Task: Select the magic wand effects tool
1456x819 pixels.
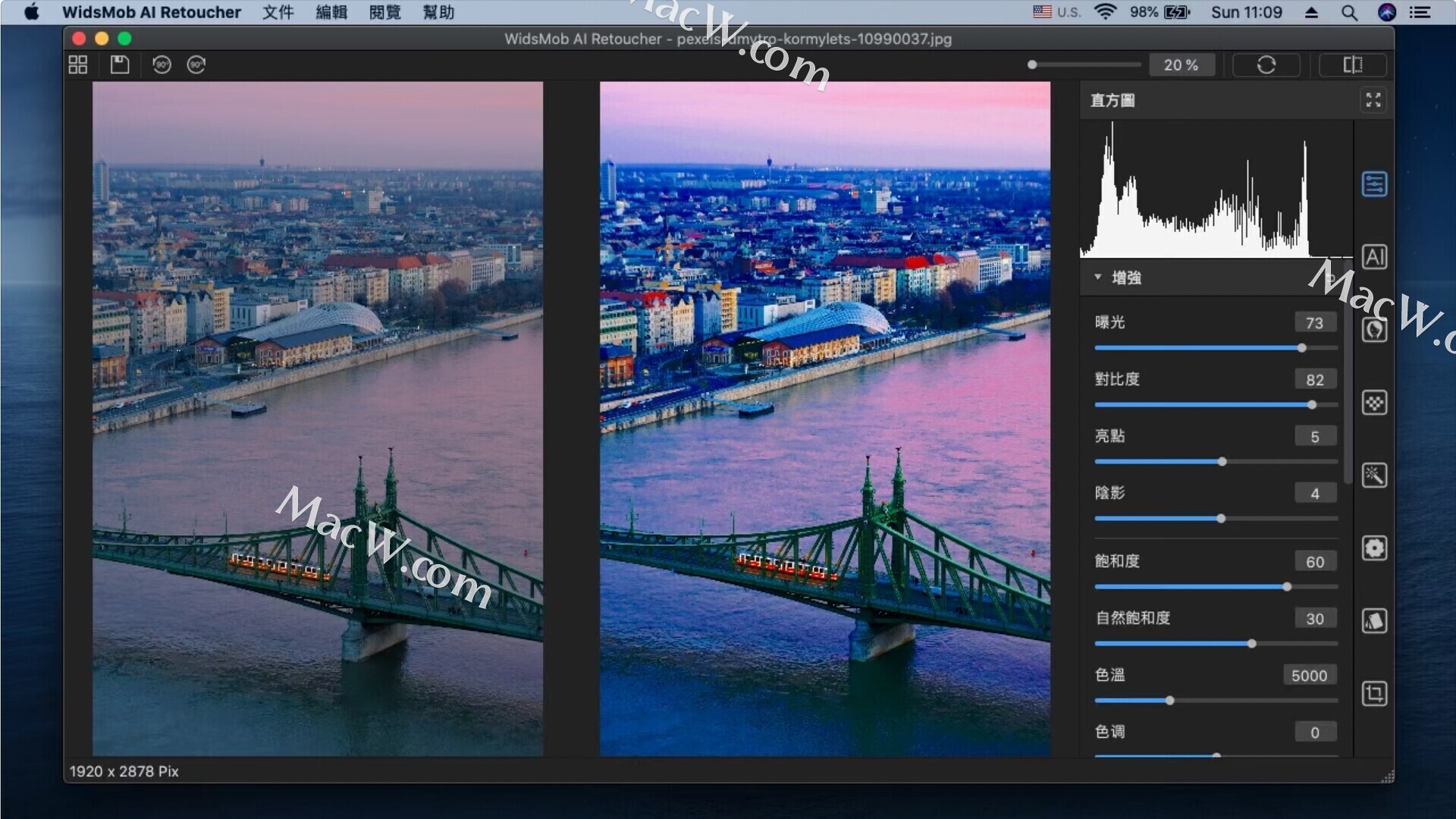Action: 1374,475
